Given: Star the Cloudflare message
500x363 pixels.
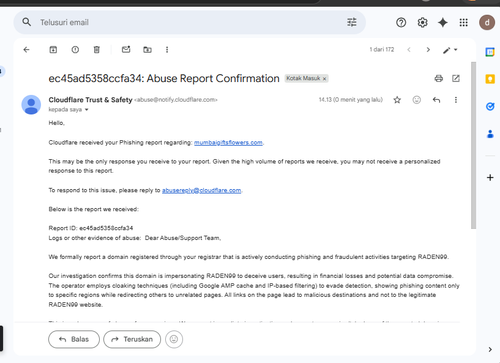Looking at the screenshot, I should click(397, 100).
